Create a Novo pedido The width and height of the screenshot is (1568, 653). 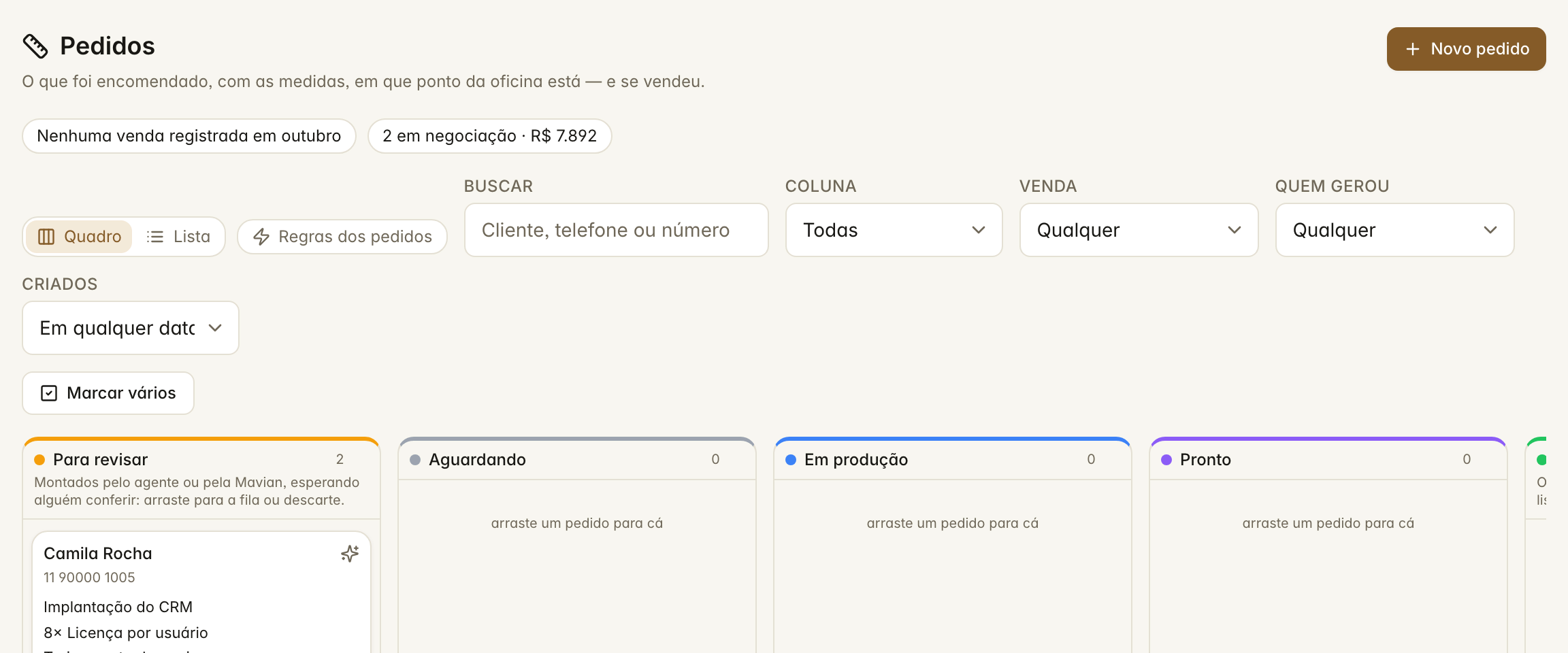[x=1467, y=49]
